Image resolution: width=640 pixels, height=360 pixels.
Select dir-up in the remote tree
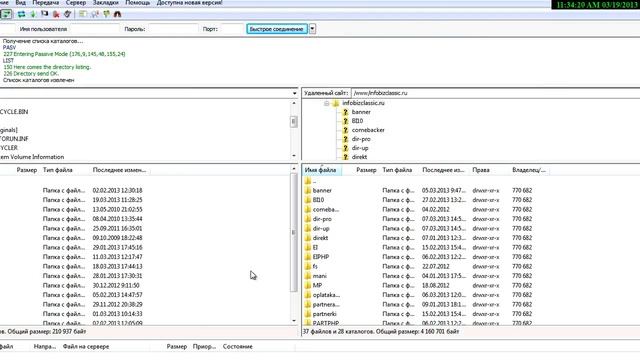tap(360, 148)
